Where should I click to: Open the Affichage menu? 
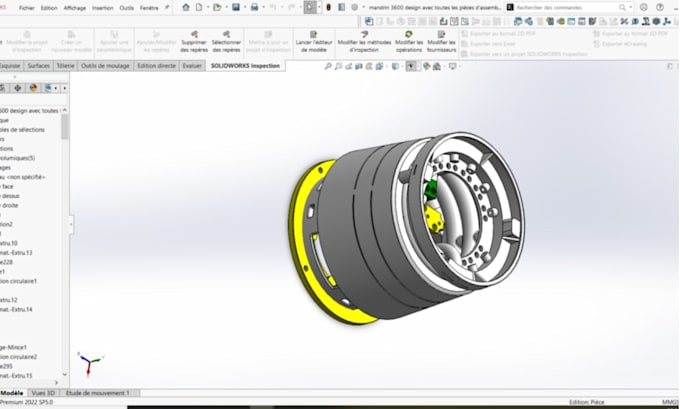75,8
